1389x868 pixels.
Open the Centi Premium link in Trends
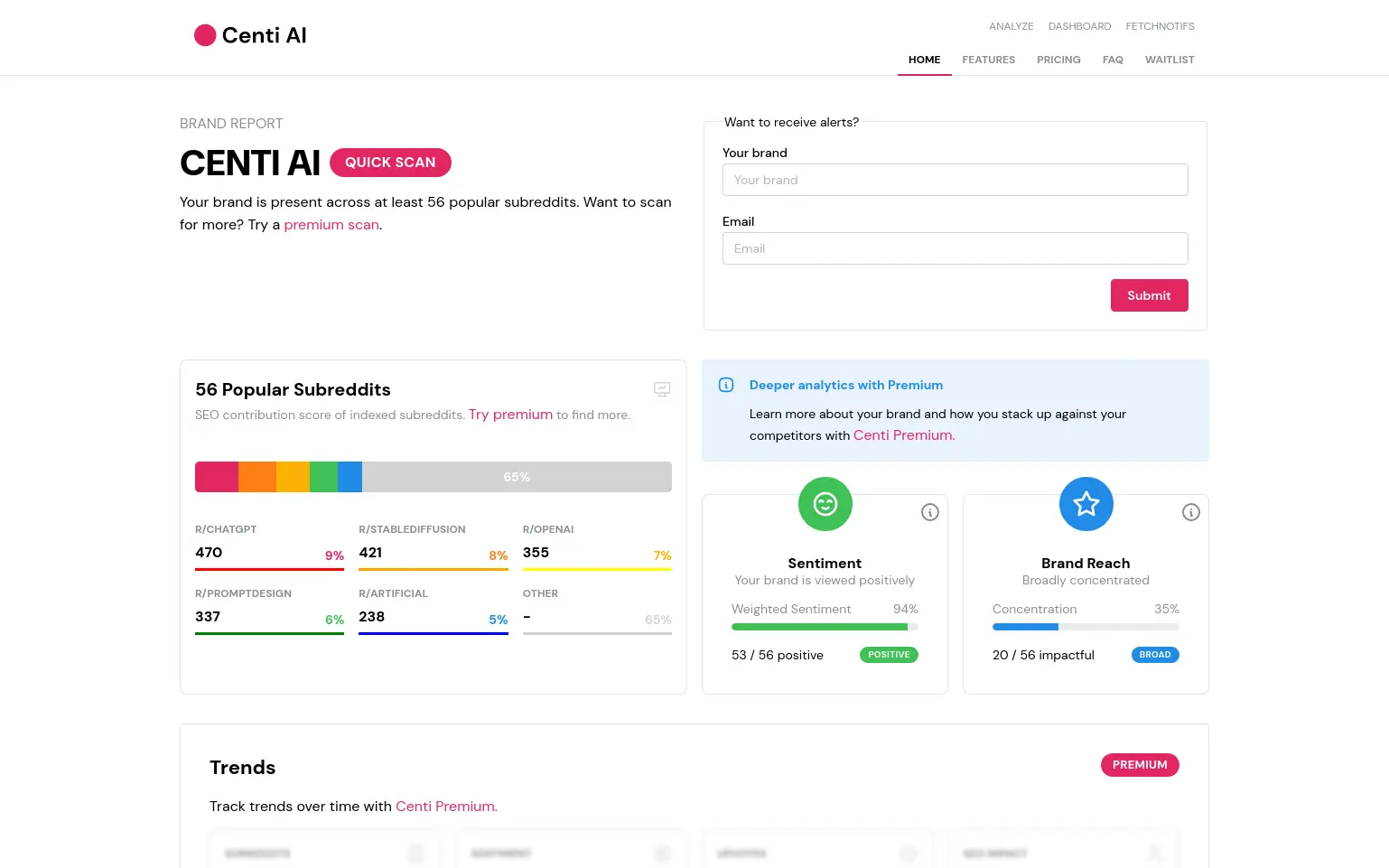(446, 807)
